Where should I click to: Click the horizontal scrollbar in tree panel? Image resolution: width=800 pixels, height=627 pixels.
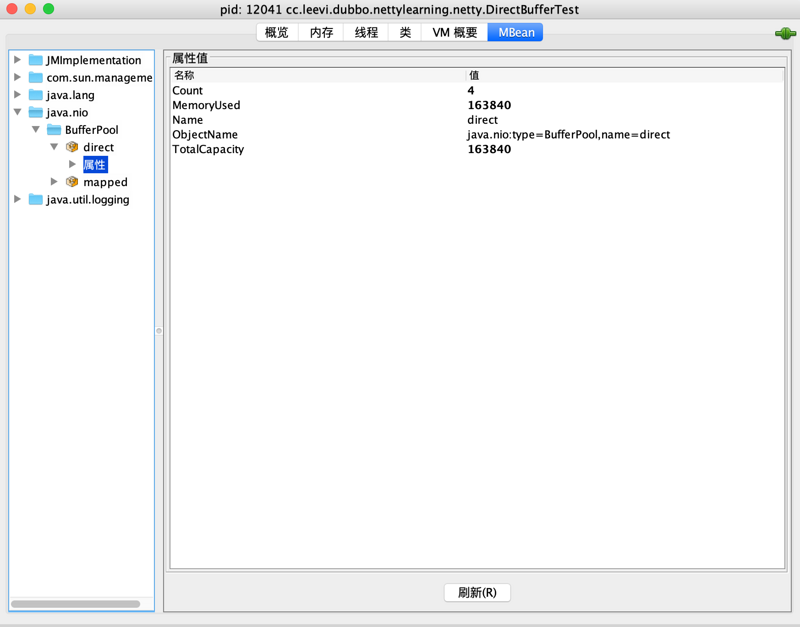tap(76, 604)
